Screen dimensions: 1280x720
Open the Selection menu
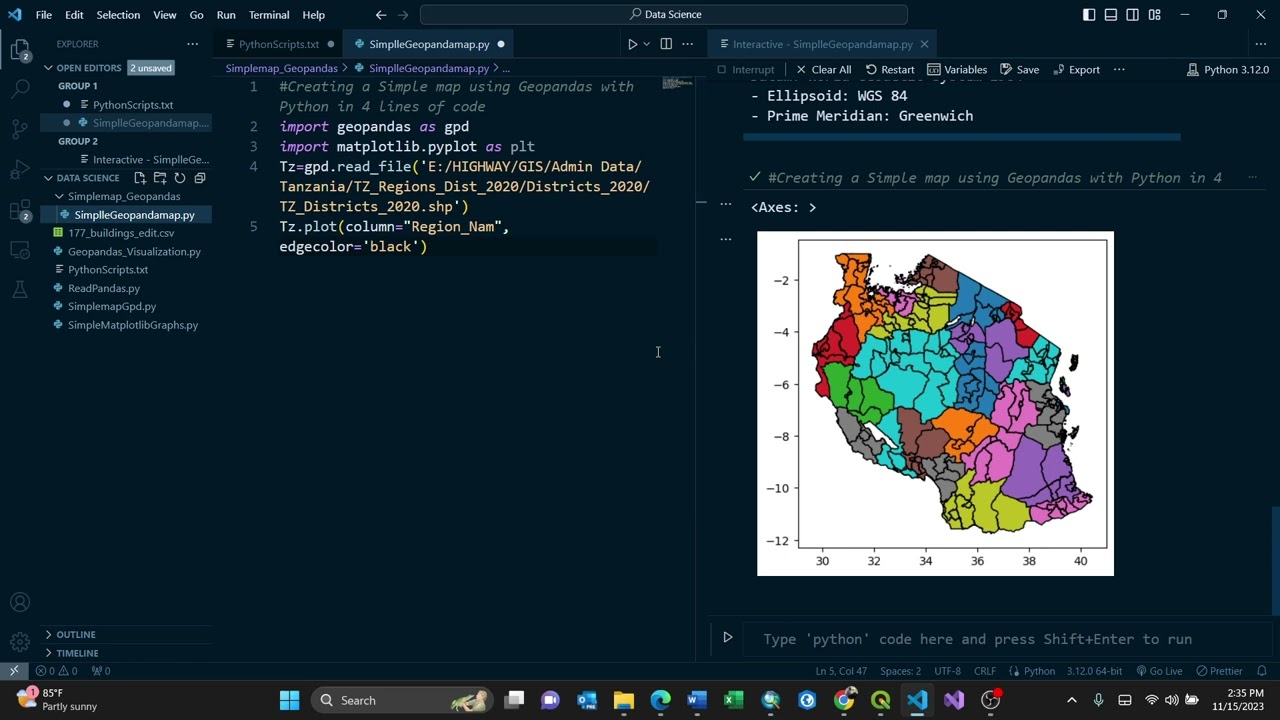coord(118,15)
